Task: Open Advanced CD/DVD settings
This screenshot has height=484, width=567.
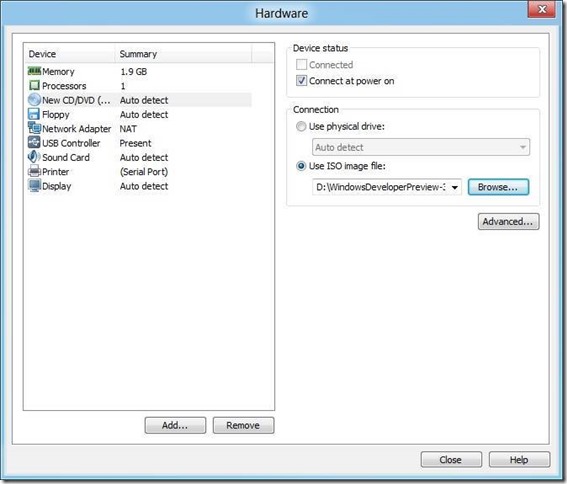Action: (508, 221)
